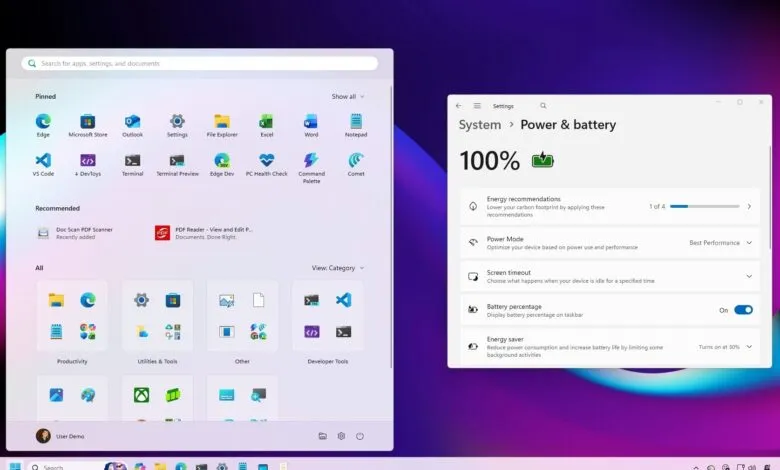Click the 100% battery level text
The height and width of the screenshot is (470, 780).
(x=489, y=161)
